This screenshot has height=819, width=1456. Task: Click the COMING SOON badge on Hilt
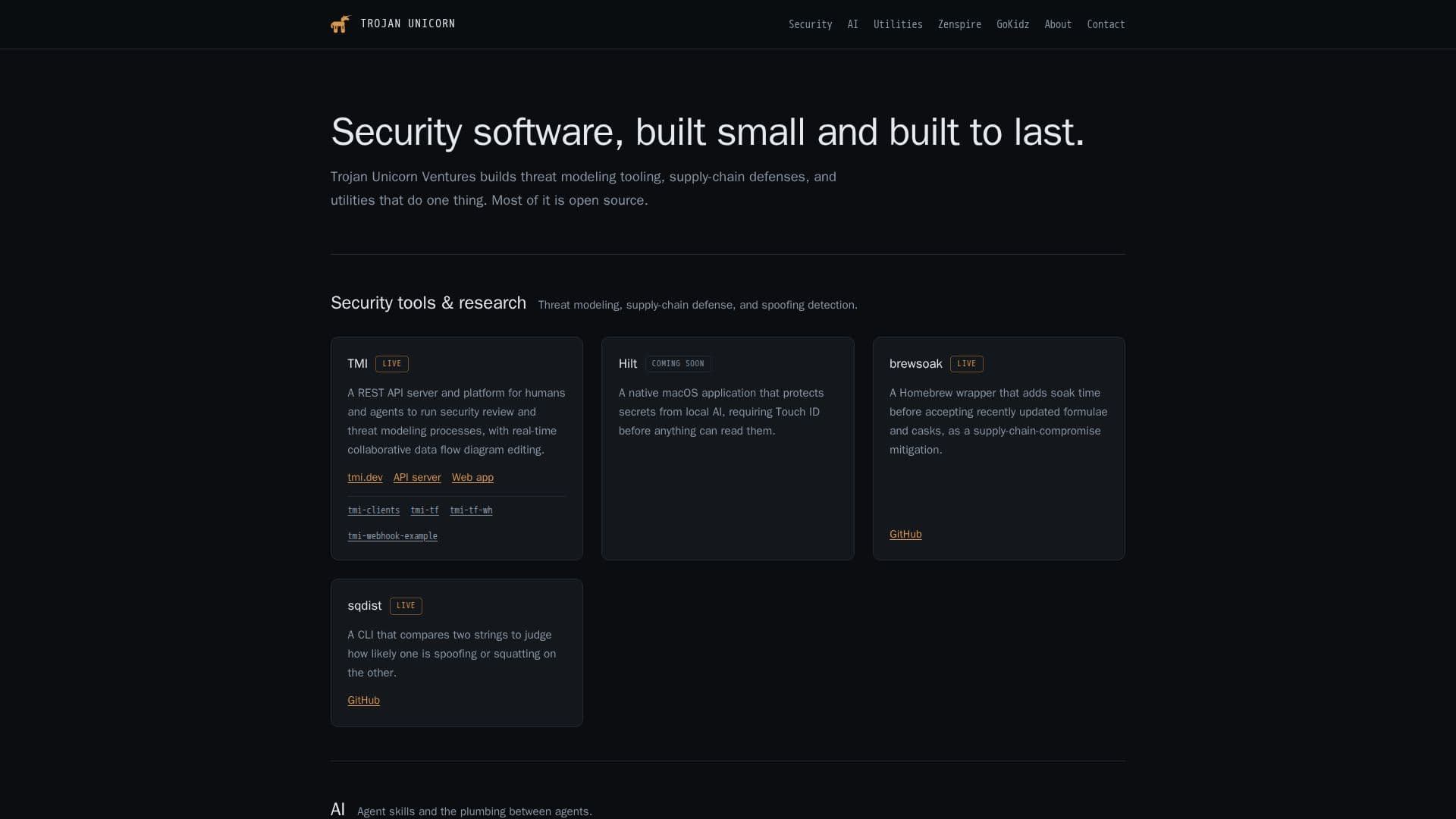[678, 364]
